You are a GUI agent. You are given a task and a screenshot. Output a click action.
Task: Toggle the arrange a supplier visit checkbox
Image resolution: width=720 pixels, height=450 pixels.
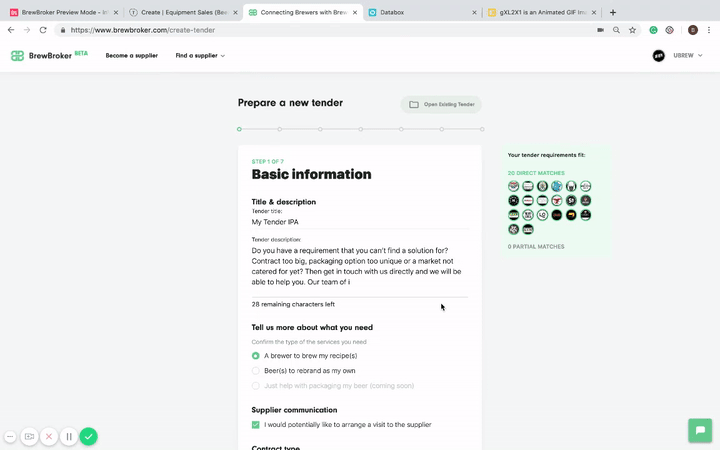click(x=256, y=425)
